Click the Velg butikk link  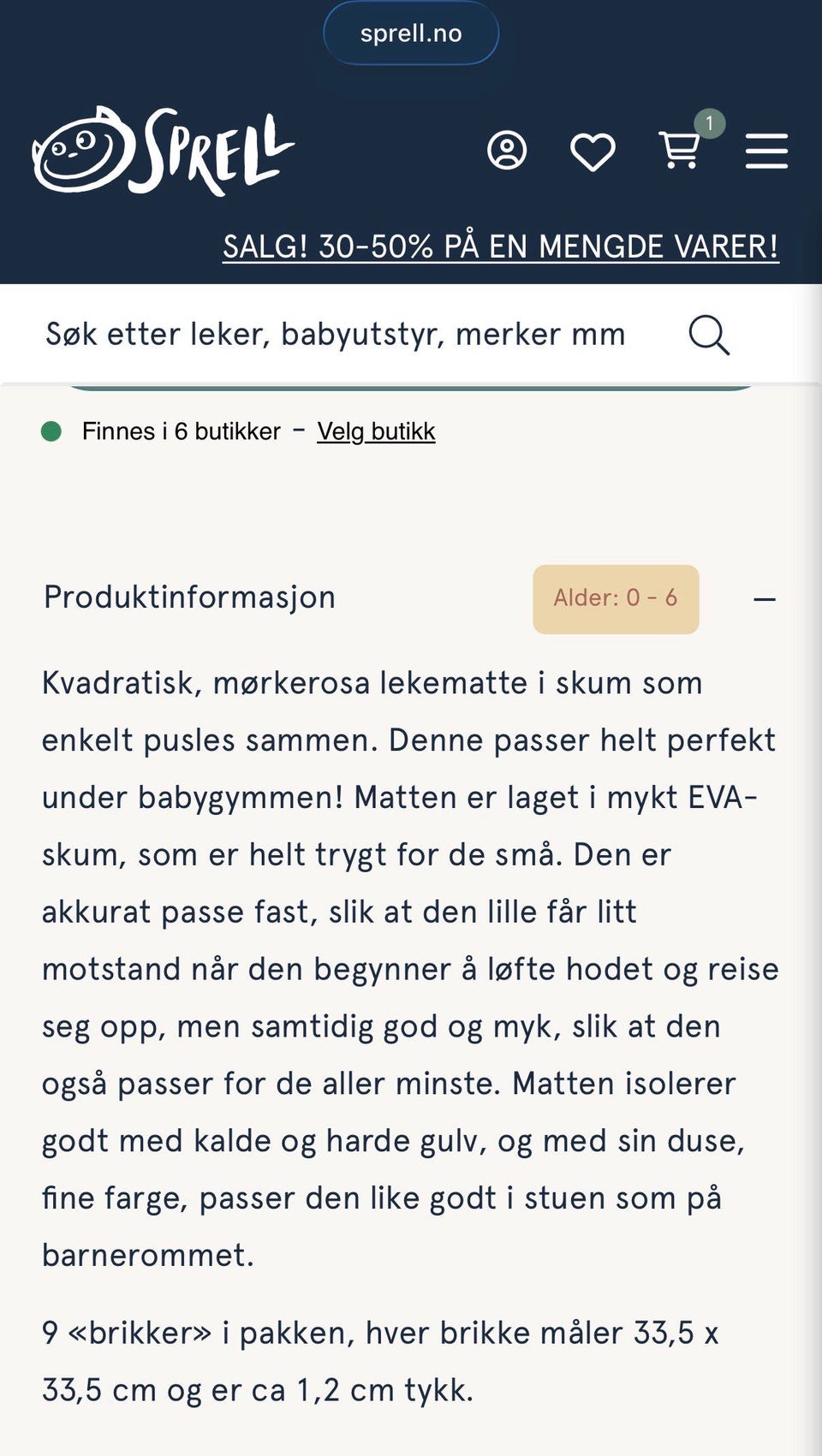click(376, 431)
